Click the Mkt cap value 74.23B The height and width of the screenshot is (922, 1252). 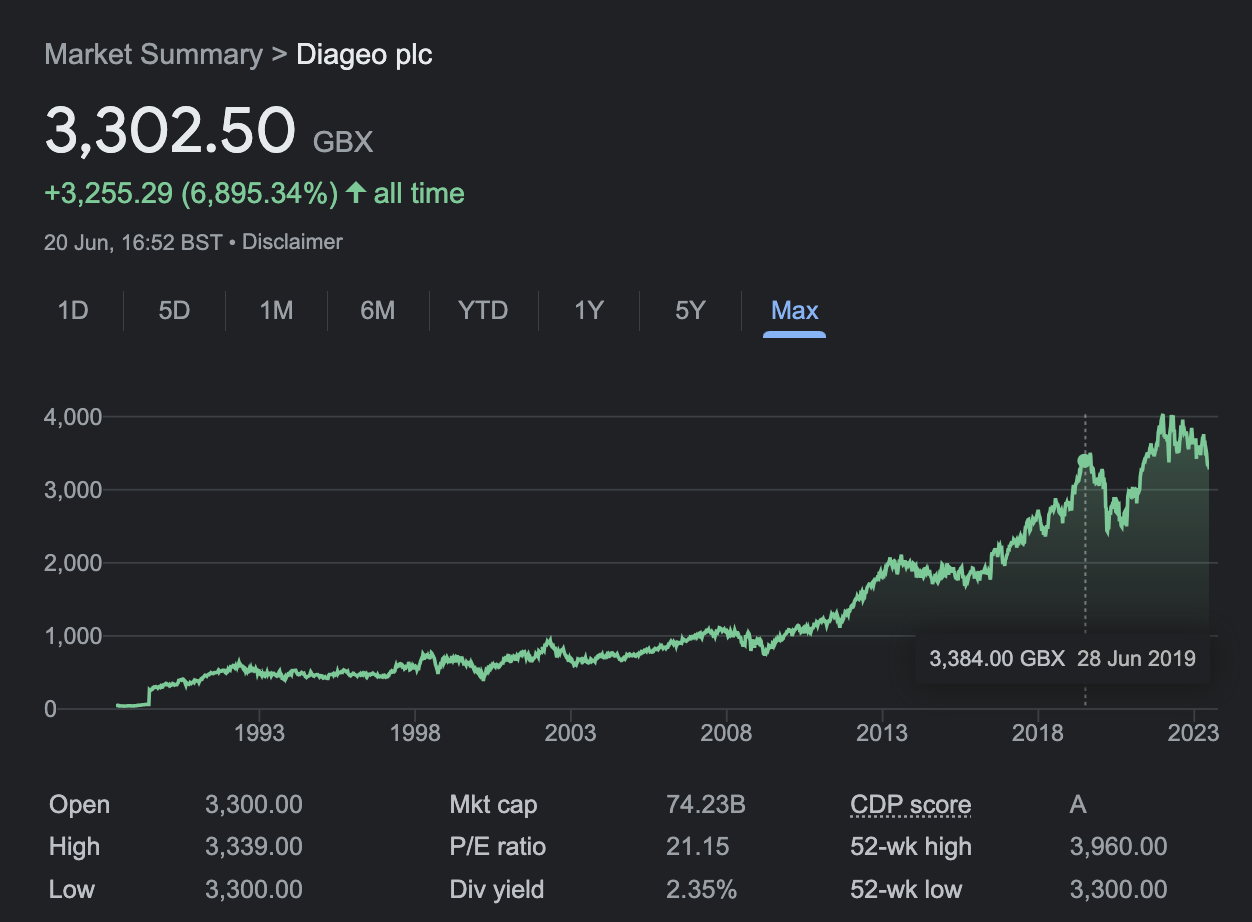tap(706, 805)
